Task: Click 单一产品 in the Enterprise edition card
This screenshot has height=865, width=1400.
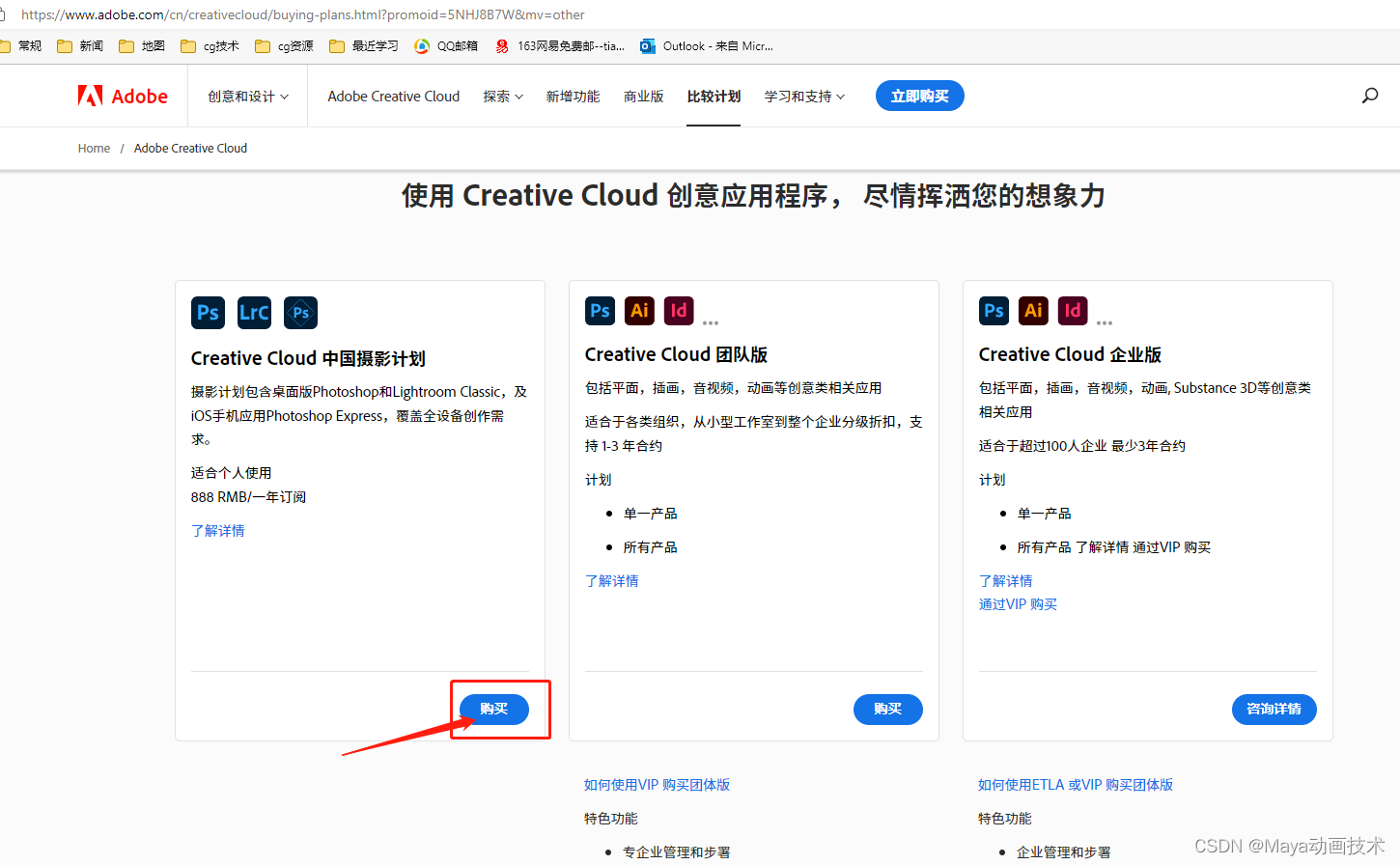Action: [1044, 514]
